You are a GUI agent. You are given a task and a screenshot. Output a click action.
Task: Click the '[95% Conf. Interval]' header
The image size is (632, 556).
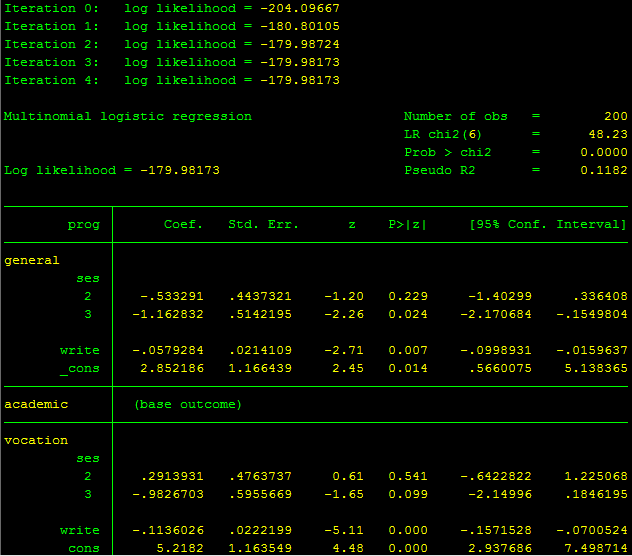[548, 224]
